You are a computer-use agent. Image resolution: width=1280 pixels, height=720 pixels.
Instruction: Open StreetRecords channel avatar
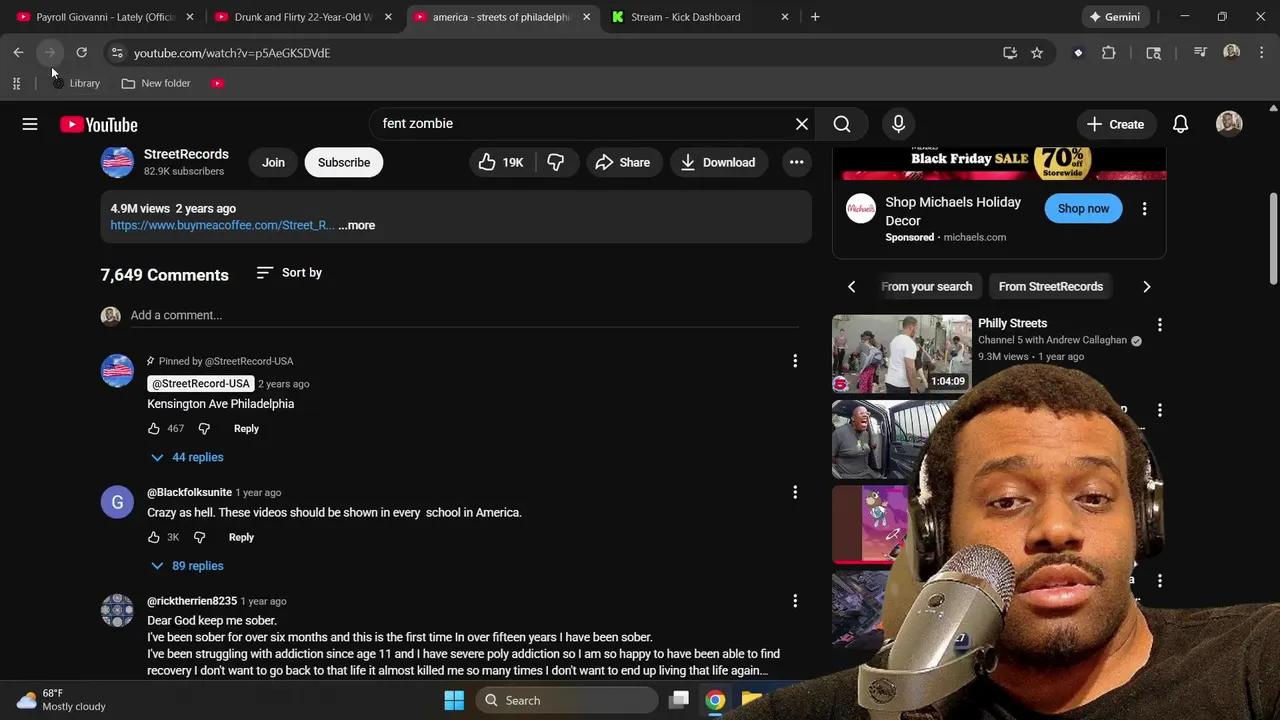click(x=117, y=162)
